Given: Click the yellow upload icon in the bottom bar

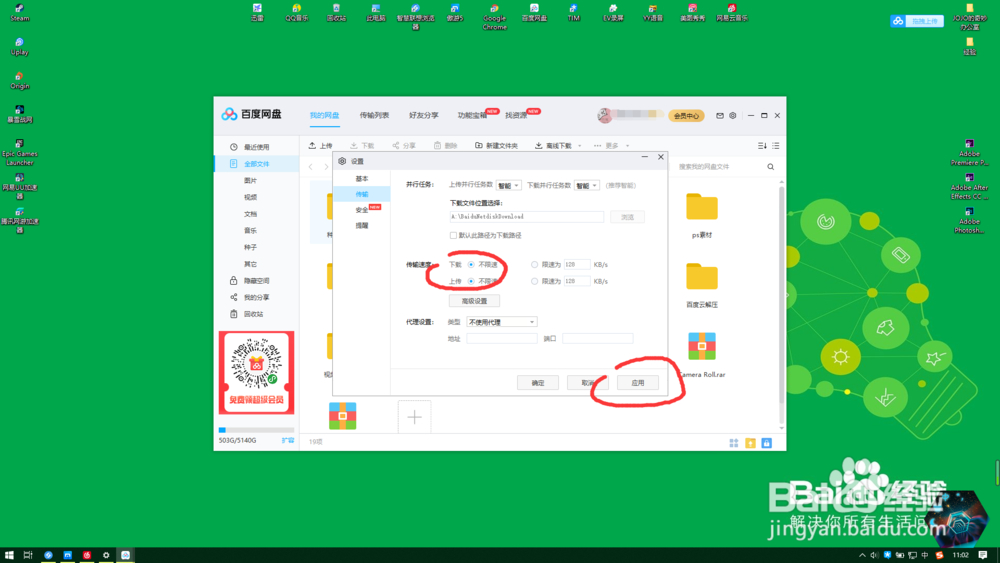Looking at the screenshot, I should click(x=751, y=442).
